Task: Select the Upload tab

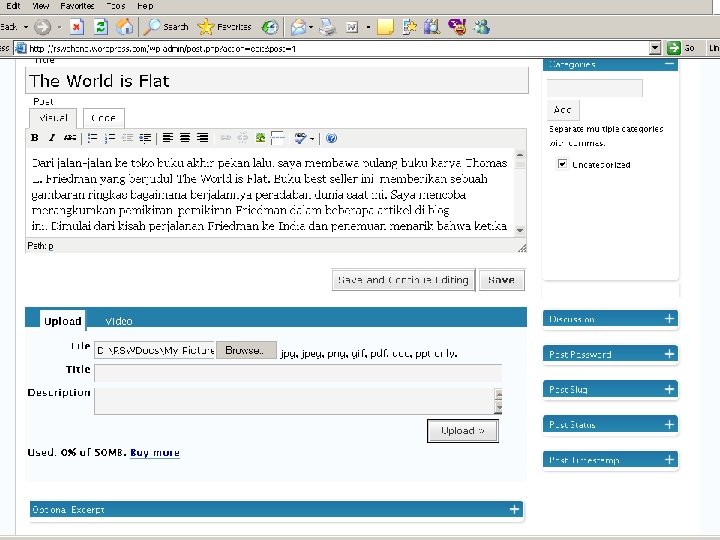Action: point(63,321)
